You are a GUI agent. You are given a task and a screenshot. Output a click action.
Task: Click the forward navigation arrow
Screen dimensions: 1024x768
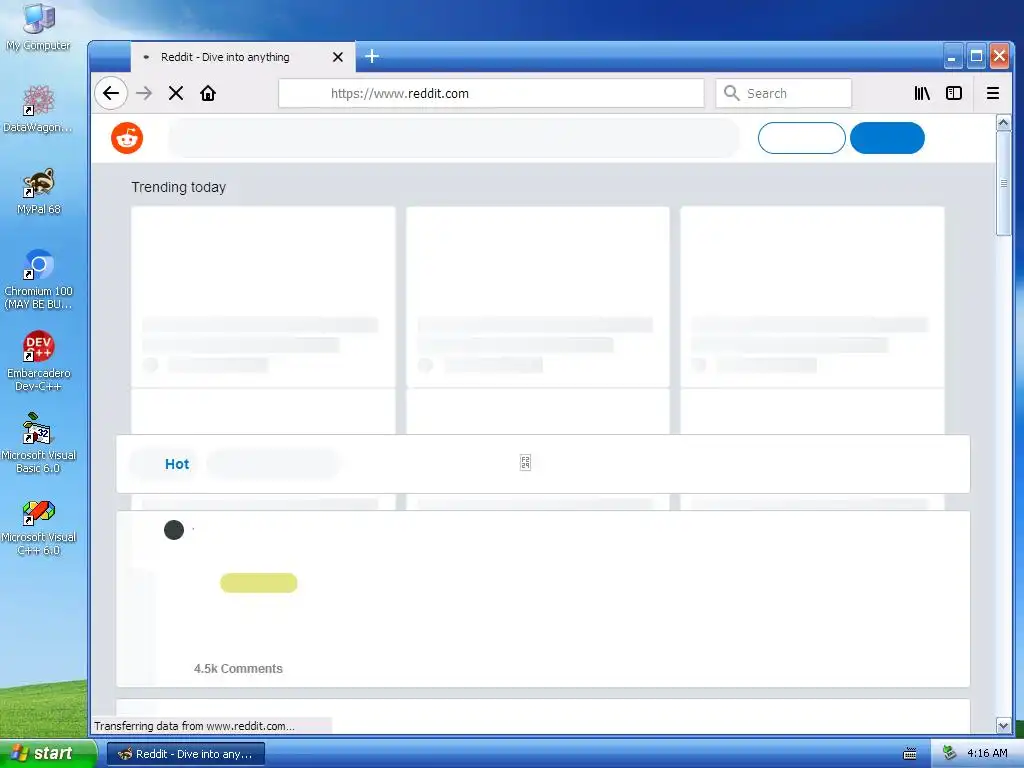(144, 93)
